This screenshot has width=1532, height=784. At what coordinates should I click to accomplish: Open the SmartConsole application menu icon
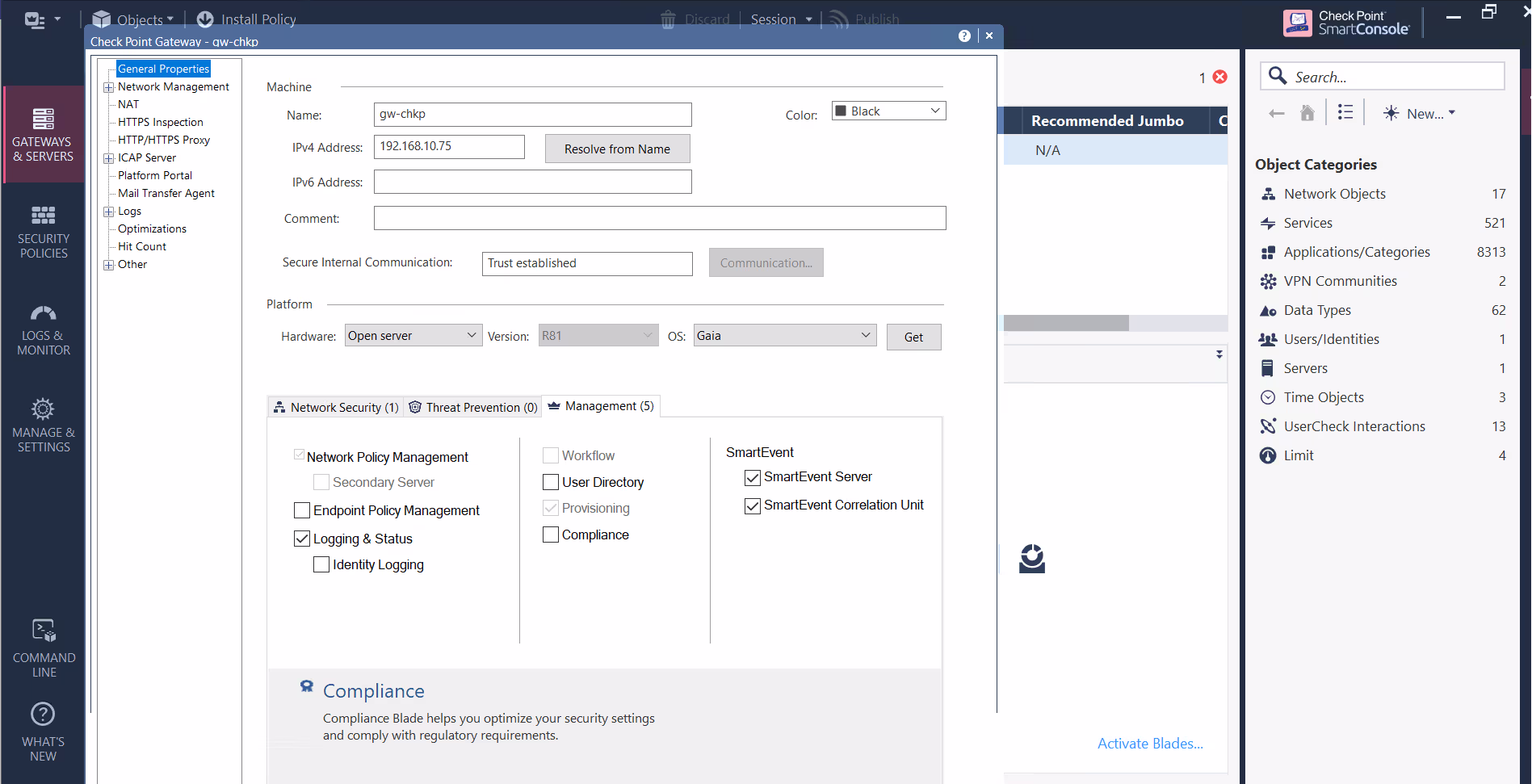35,19
